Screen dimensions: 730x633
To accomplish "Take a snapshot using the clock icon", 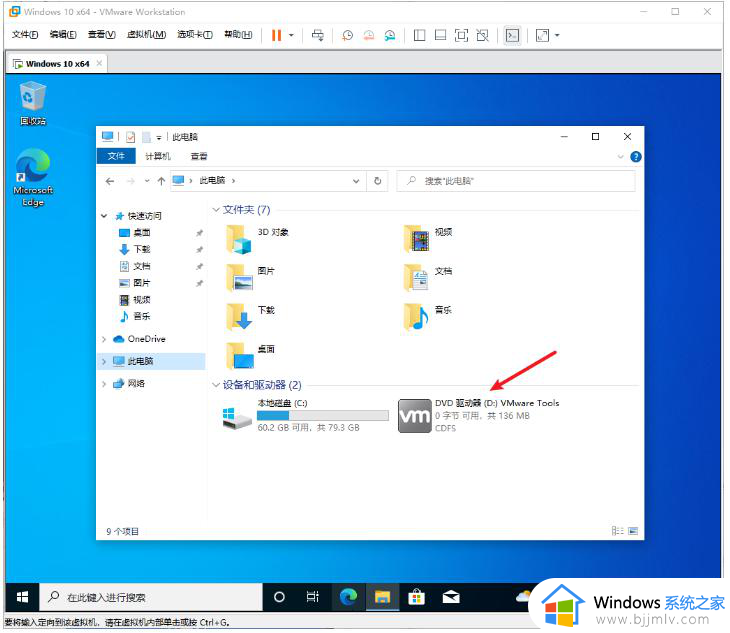I will (347, 35).
